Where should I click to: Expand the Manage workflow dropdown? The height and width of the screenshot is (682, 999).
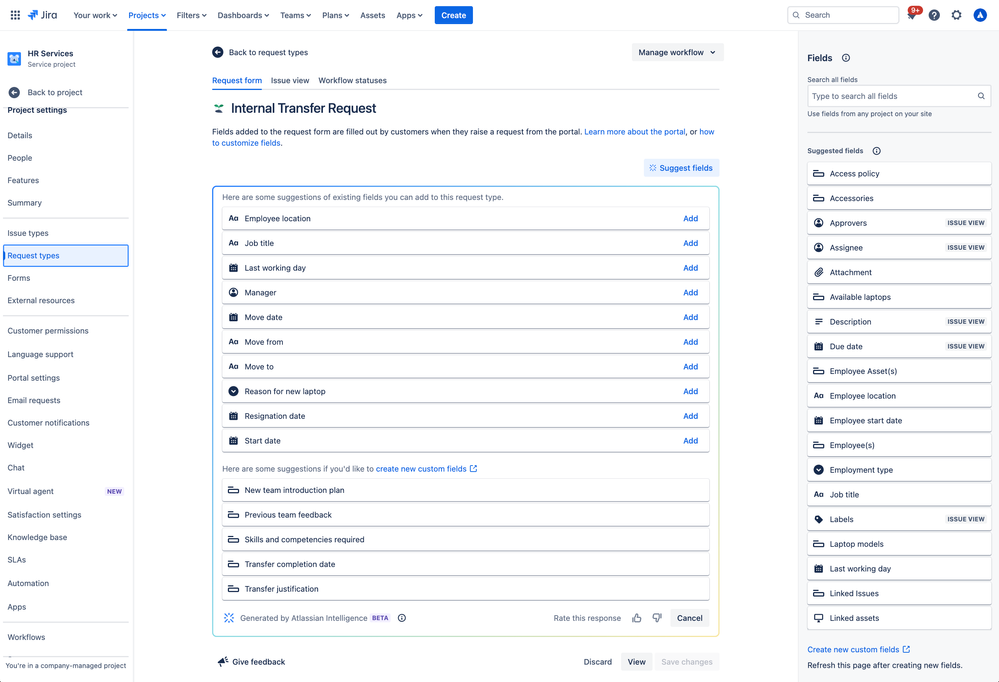click(677, 52)
